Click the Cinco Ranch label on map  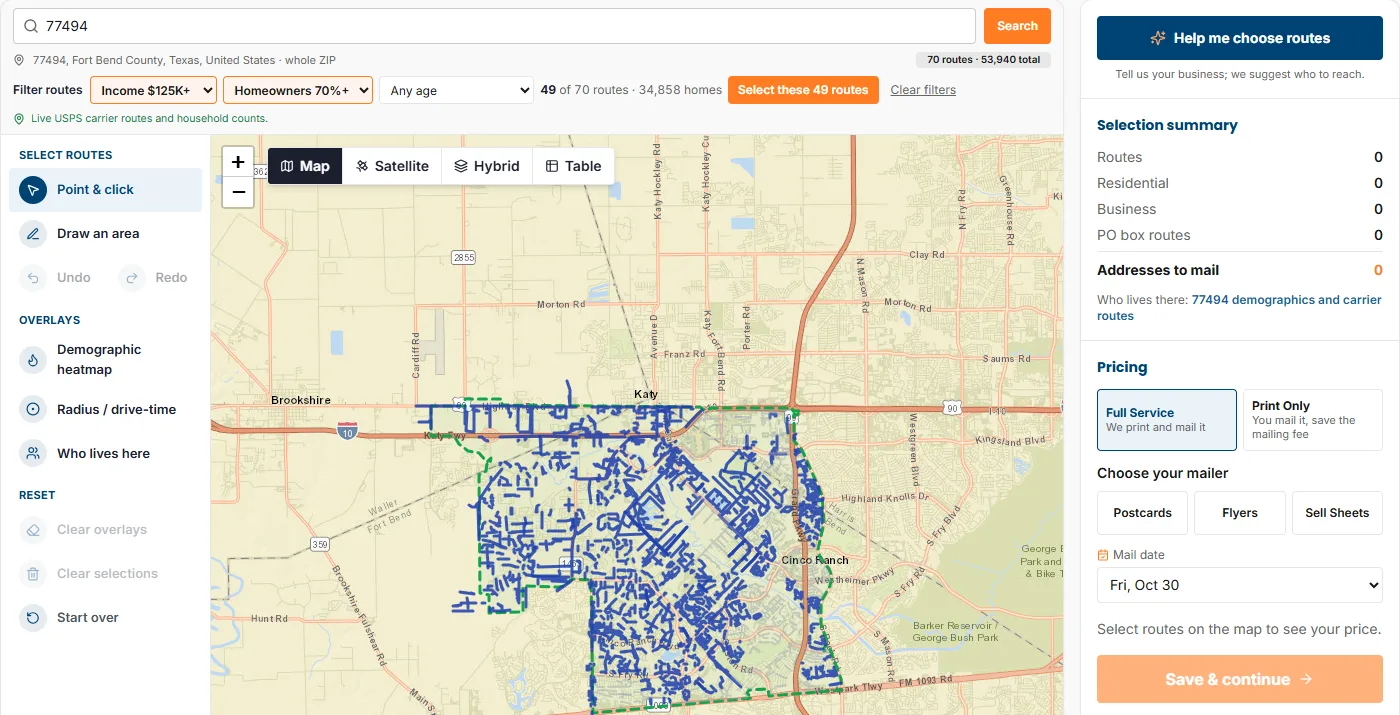[x=815, y=560]
